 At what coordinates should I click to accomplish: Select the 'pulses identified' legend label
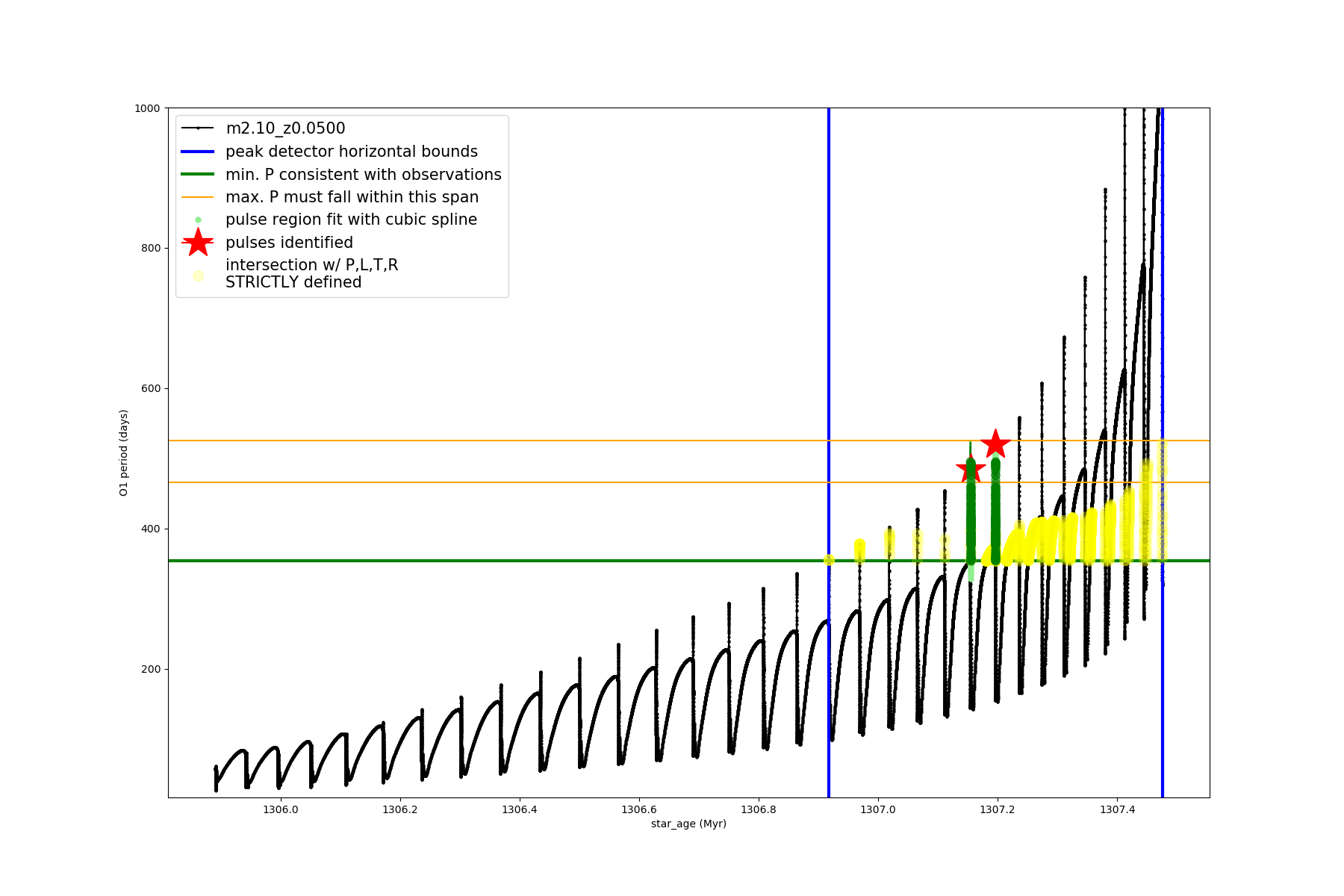click(289, 243)
